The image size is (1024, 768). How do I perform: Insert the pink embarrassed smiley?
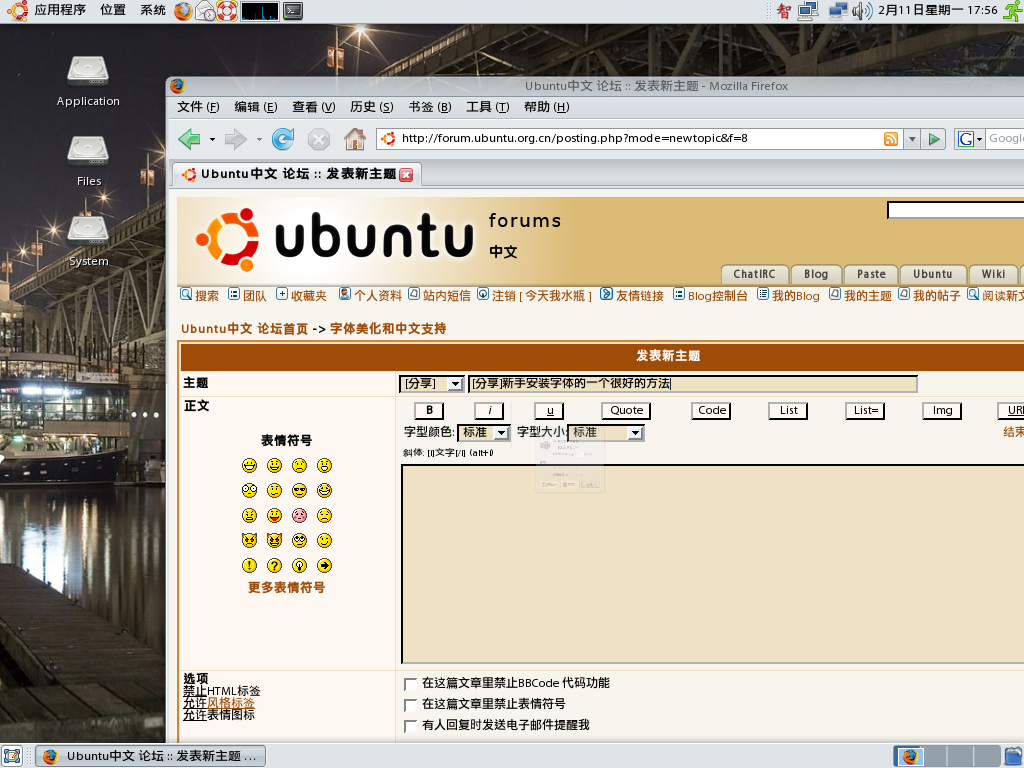click(299, 515)
